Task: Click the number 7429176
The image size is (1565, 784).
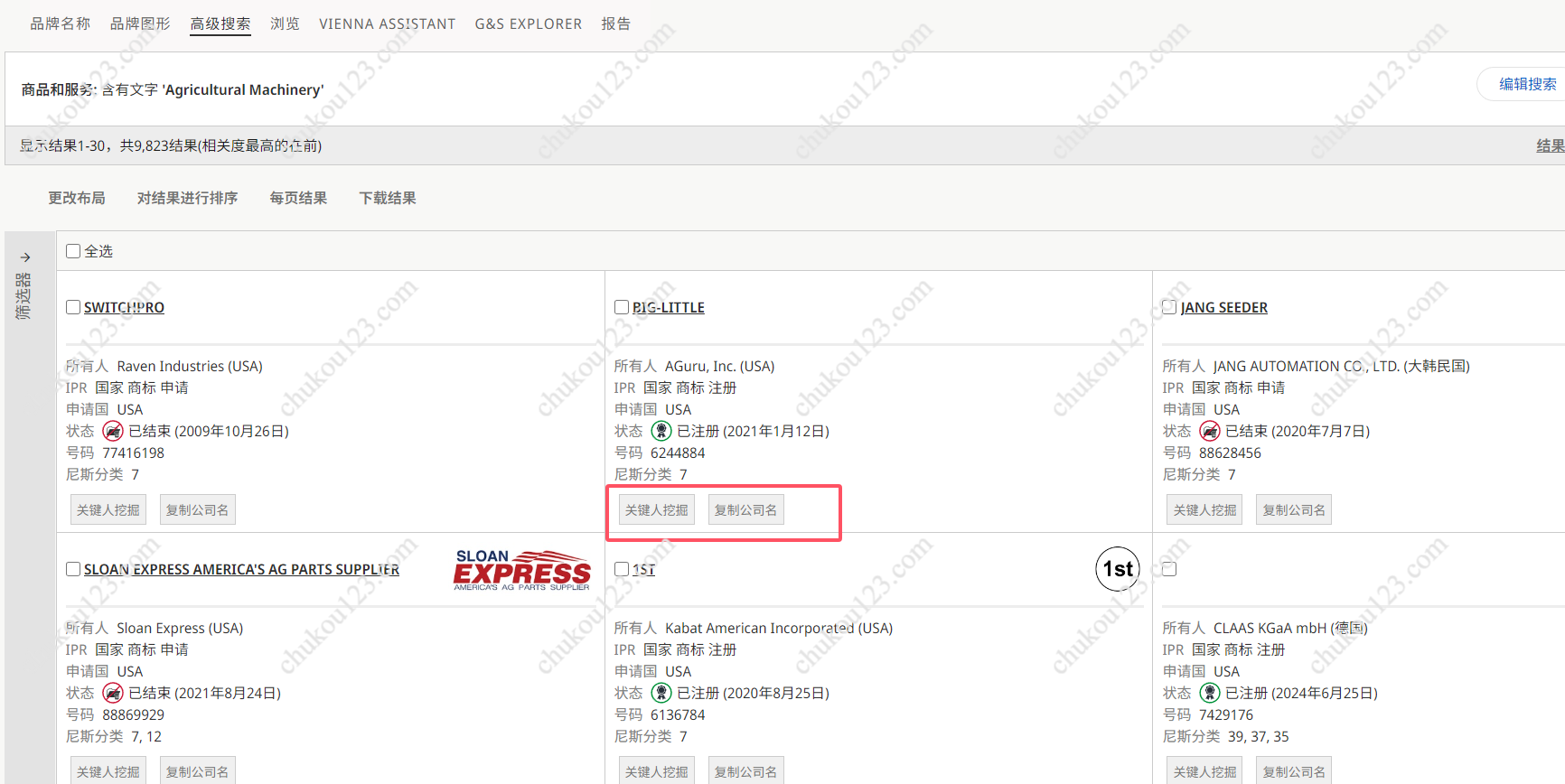Action: pos(1226,714)
